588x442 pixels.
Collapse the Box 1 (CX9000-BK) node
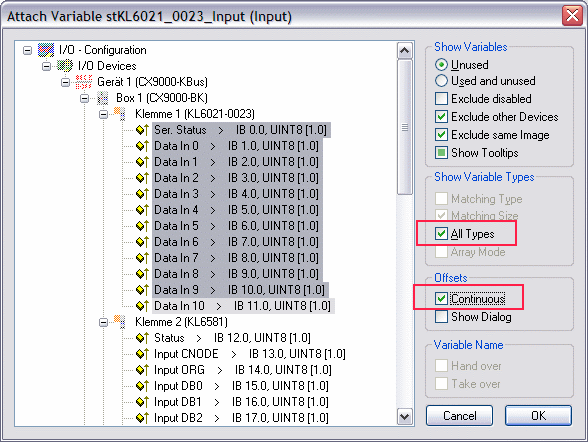(84, 98)
